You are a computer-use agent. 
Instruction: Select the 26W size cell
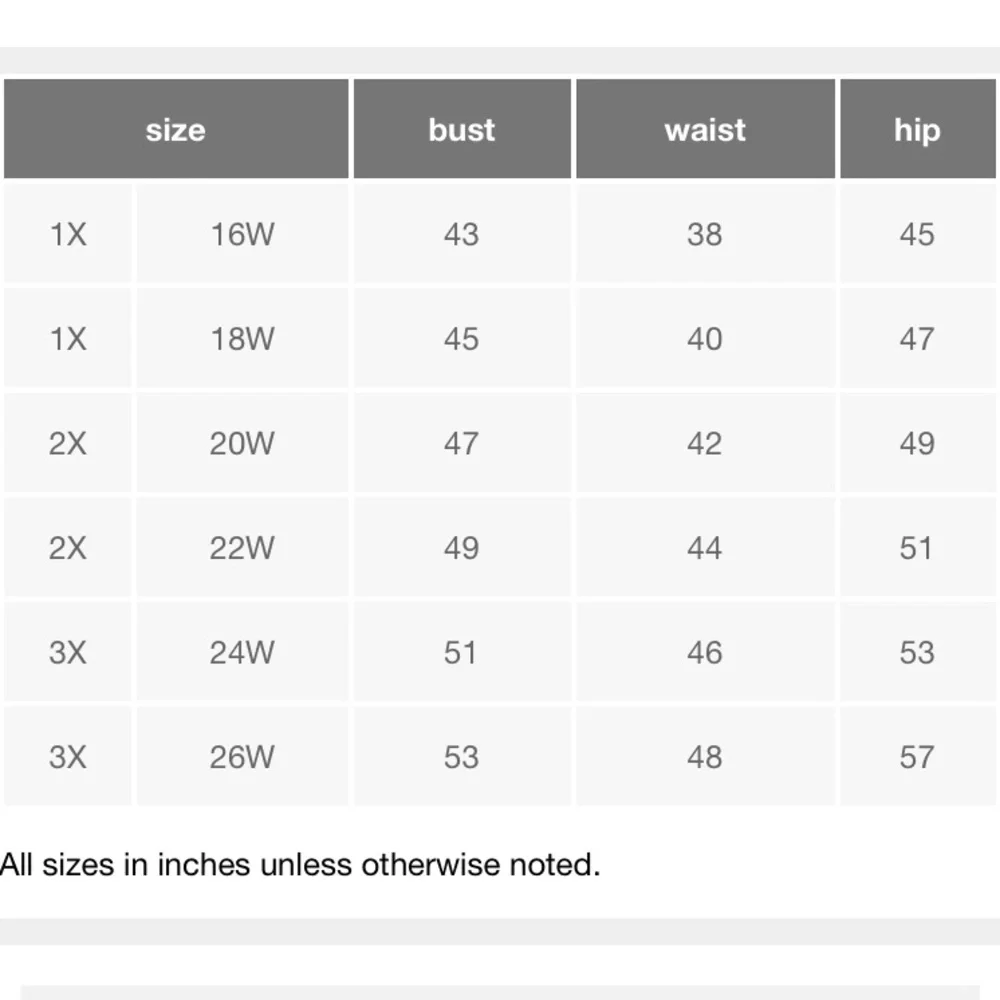tap(242, 757)
